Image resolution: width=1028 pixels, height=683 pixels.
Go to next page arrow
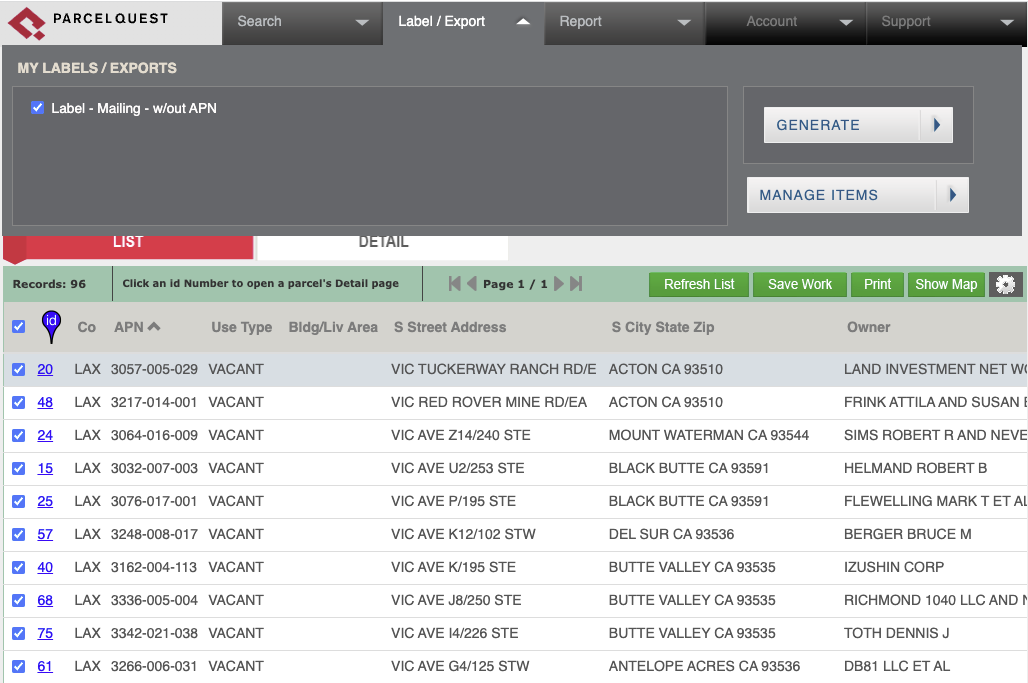pos(559,284)
